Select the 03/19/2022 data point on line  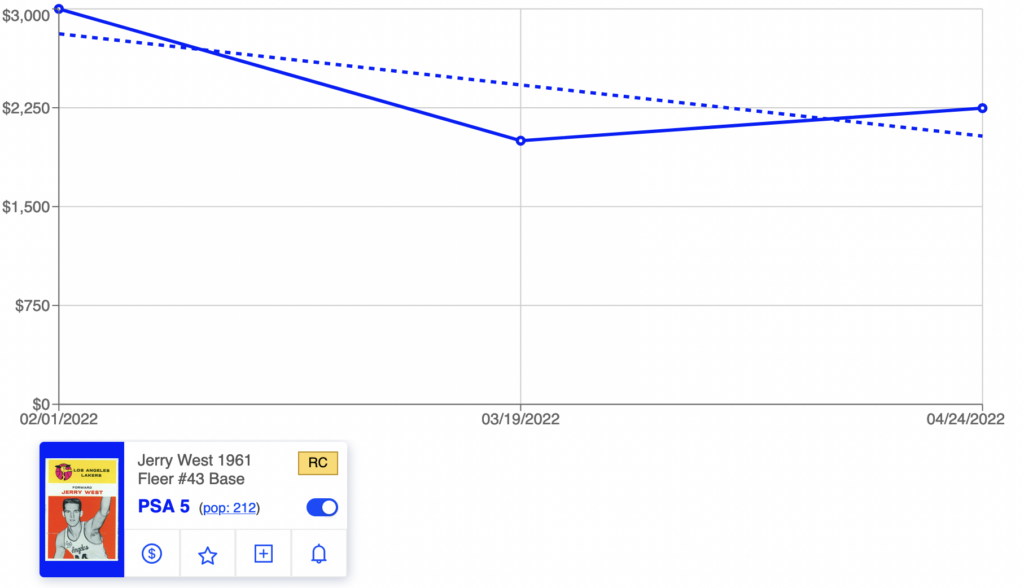point(520,140)
